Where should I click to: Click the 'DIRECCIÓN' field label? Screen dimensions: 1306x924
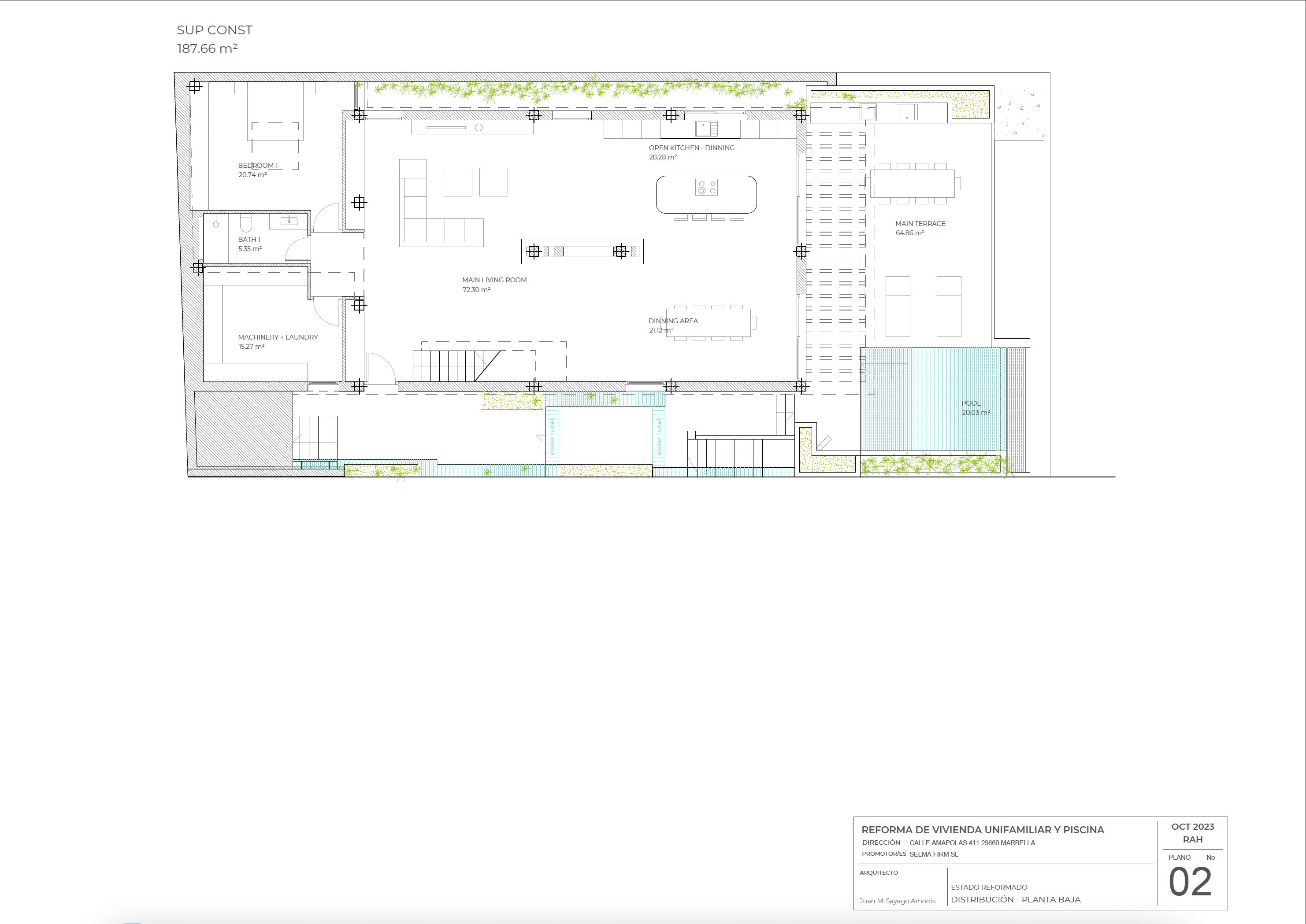coord(881,843)
